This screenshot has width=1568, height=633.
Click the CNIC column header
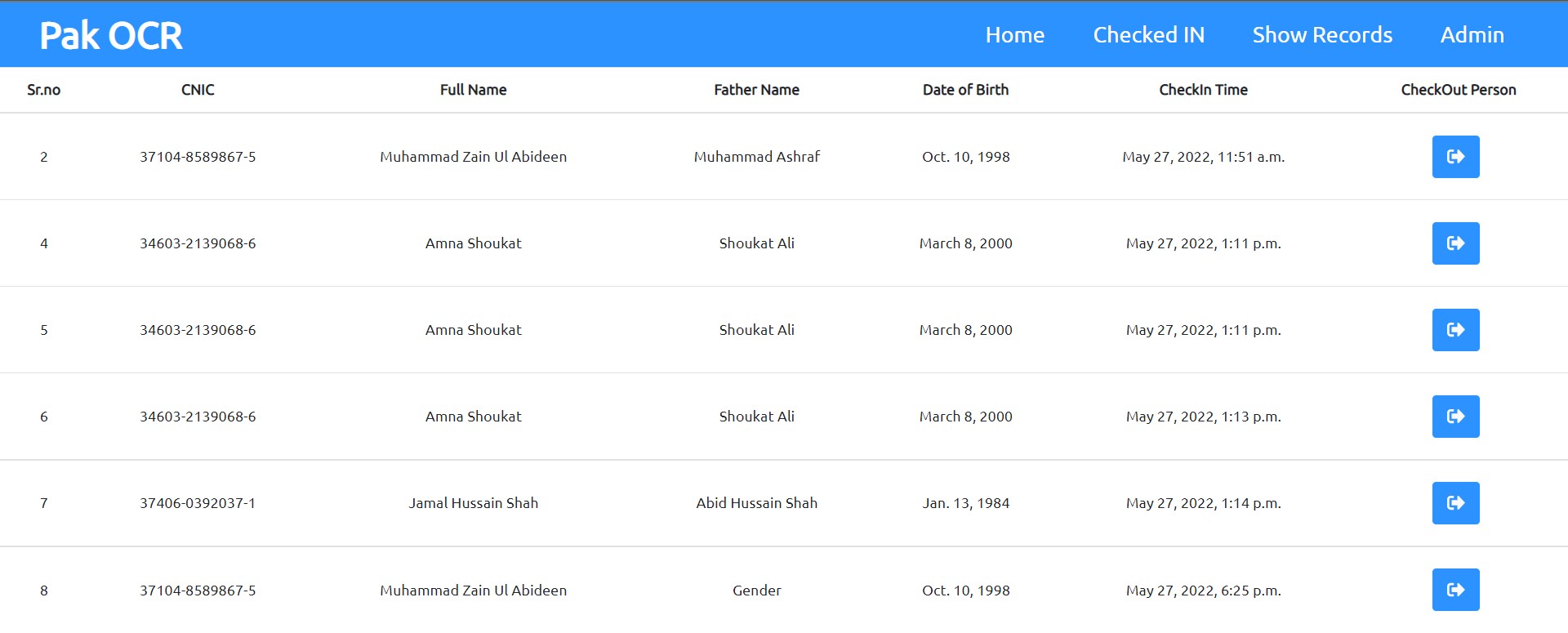pyautogui.click(x=198, y=90)
